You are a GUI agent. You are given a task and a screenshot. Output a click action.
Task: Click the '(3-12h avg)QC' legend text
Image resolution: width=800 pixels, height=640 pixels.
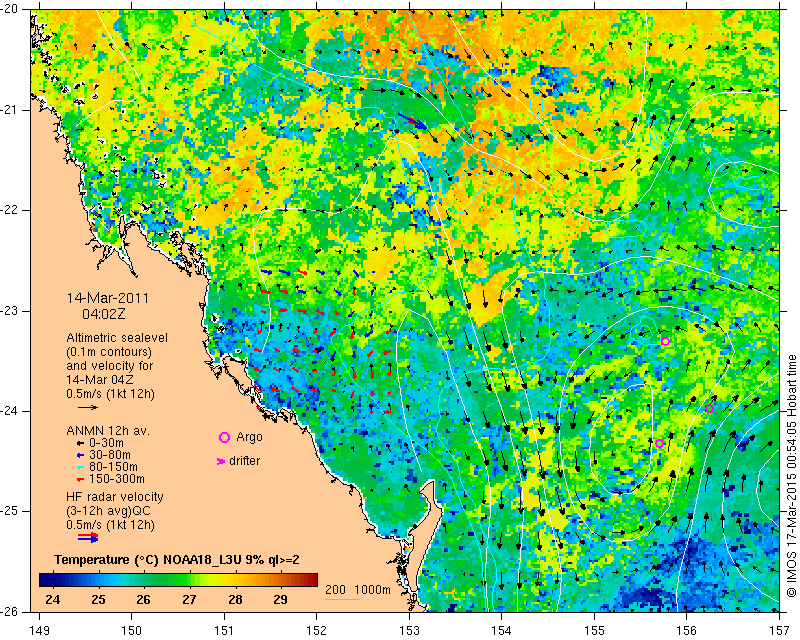click(108, 510)
